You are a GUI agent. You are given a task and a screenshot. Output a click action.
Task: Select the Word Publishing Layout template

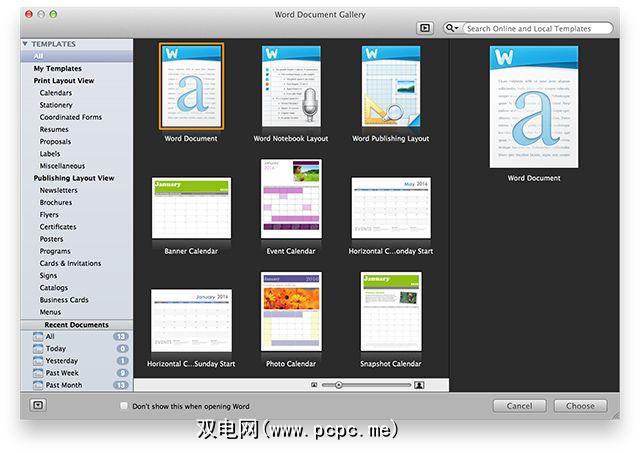pyautogui.click(x=391, y=86)
